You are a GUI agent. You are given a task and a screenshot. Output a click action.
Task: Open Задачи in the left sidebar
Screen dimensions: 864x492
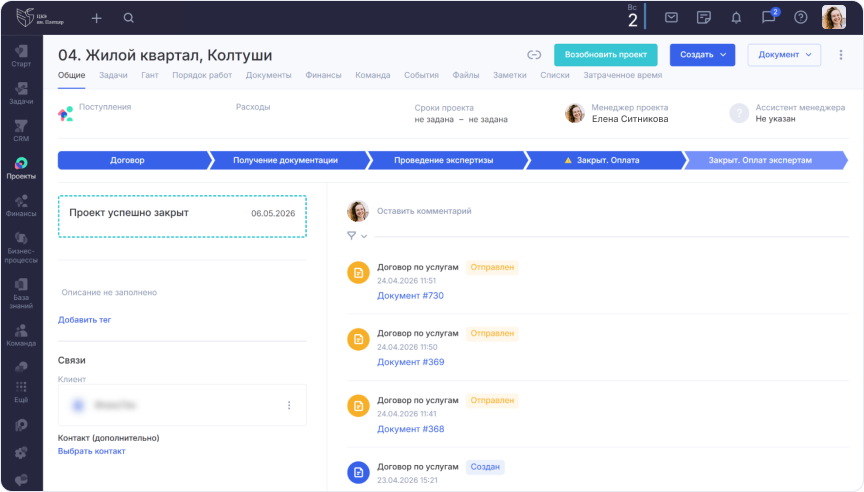point(21,94)
